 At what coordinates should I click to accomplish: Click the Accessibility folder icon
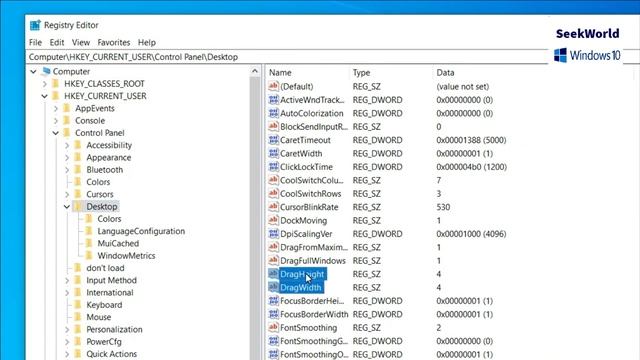[78, 145]
